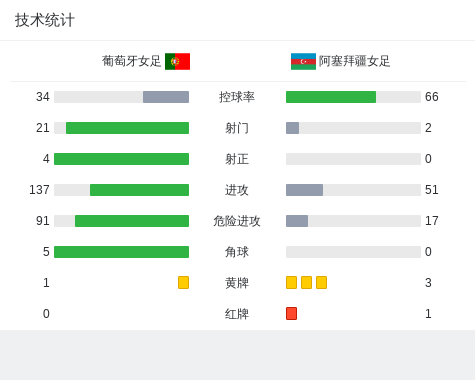Click the 角球 corner stat label
The width and height of the screenshot is (475, 380).
pos(237,252)
